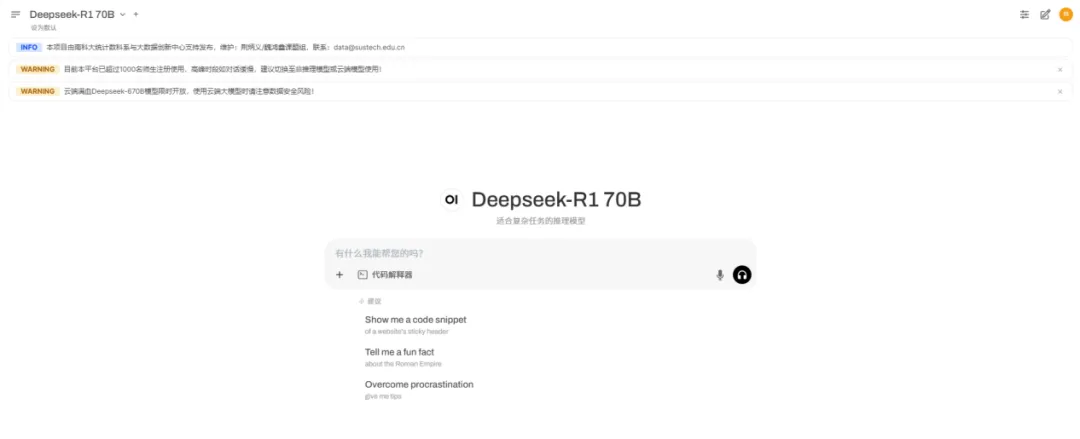1080x439 pixels.
Task: Select the 'Tell me a fun fact' suggestion
Action: pyautogui.click(x=404, y=357)
